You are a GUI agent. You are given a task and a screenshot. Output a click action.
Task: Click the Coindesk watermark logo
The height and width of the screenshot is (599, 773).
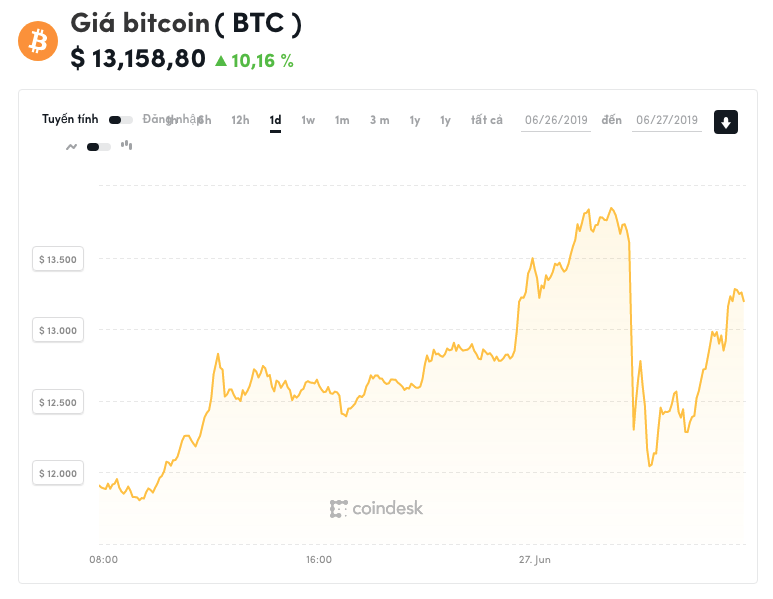(377, 509)
